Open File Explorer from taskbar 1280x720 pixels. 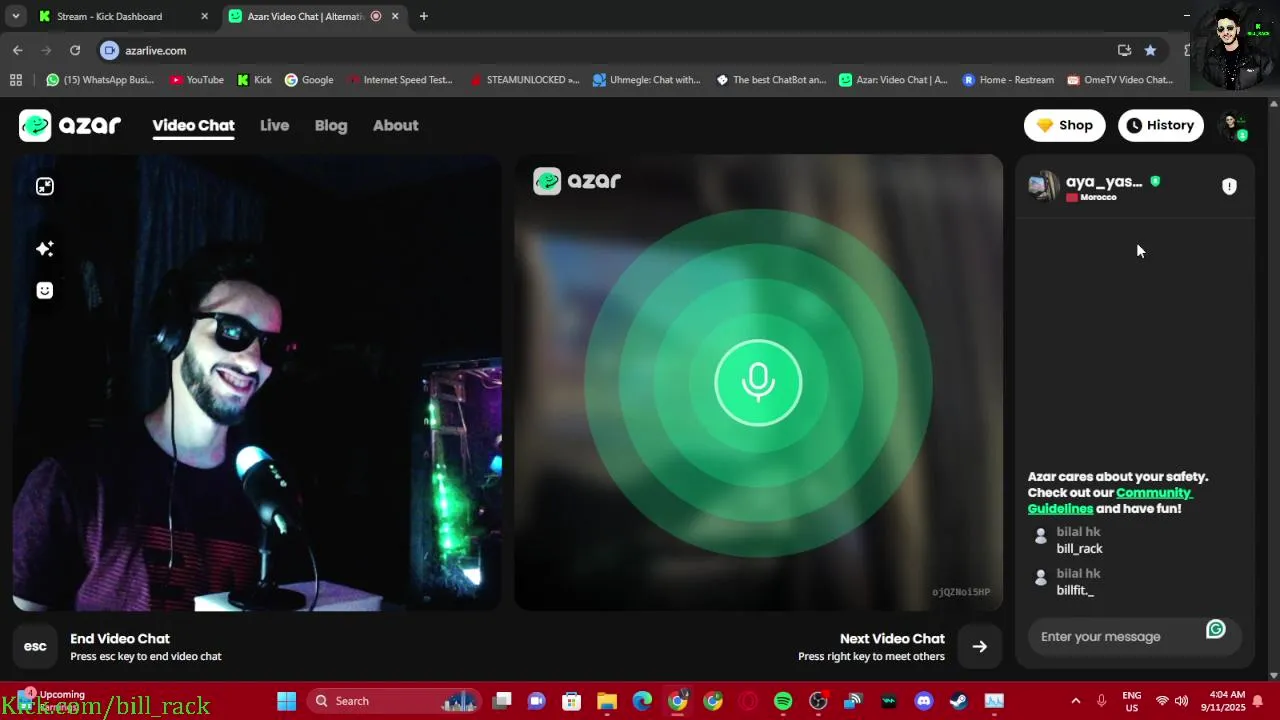(607, 701)
